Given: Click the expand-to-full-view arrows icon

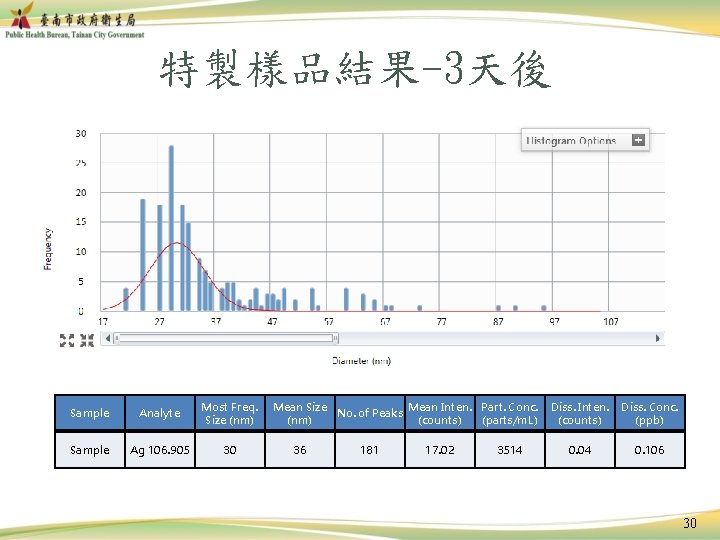Looking at the screenshot, I should 67,340.
